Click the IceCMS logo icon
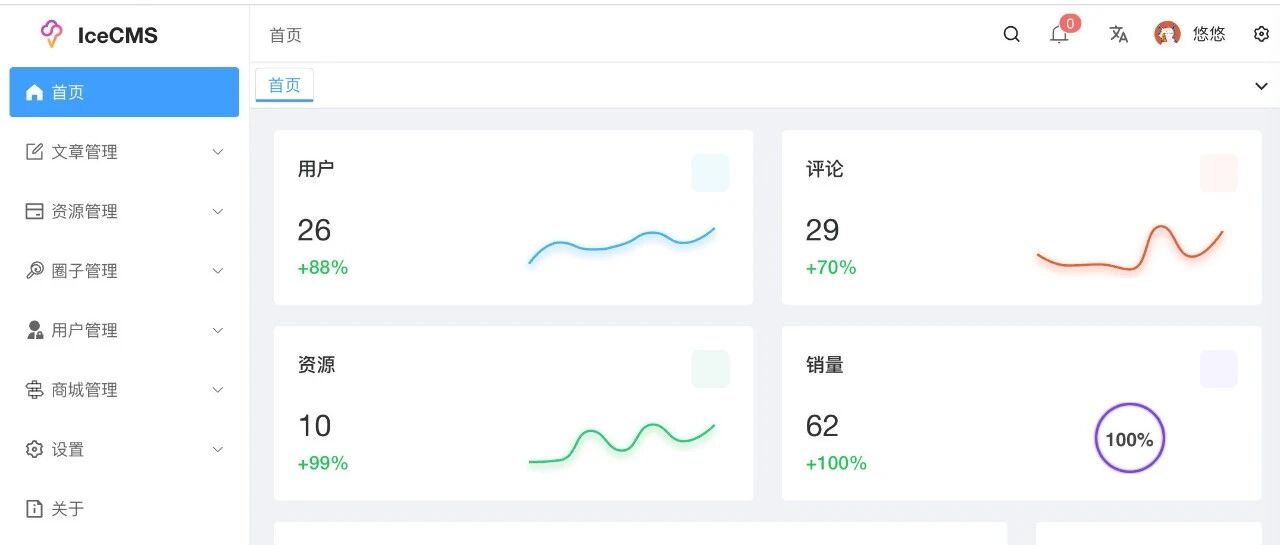This screenshot has width=1280, height=545. 51,34
